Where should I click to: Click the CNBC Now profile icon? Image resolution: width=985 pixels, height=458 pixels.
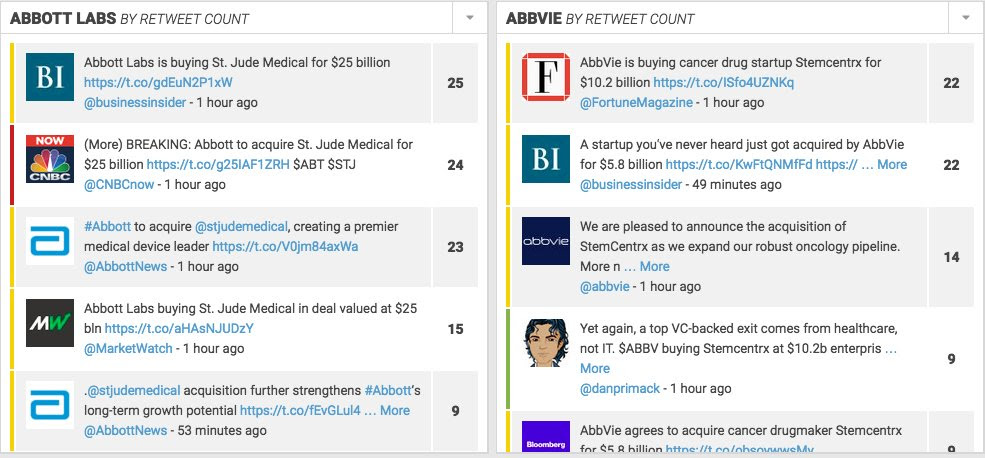click(50, 158)
